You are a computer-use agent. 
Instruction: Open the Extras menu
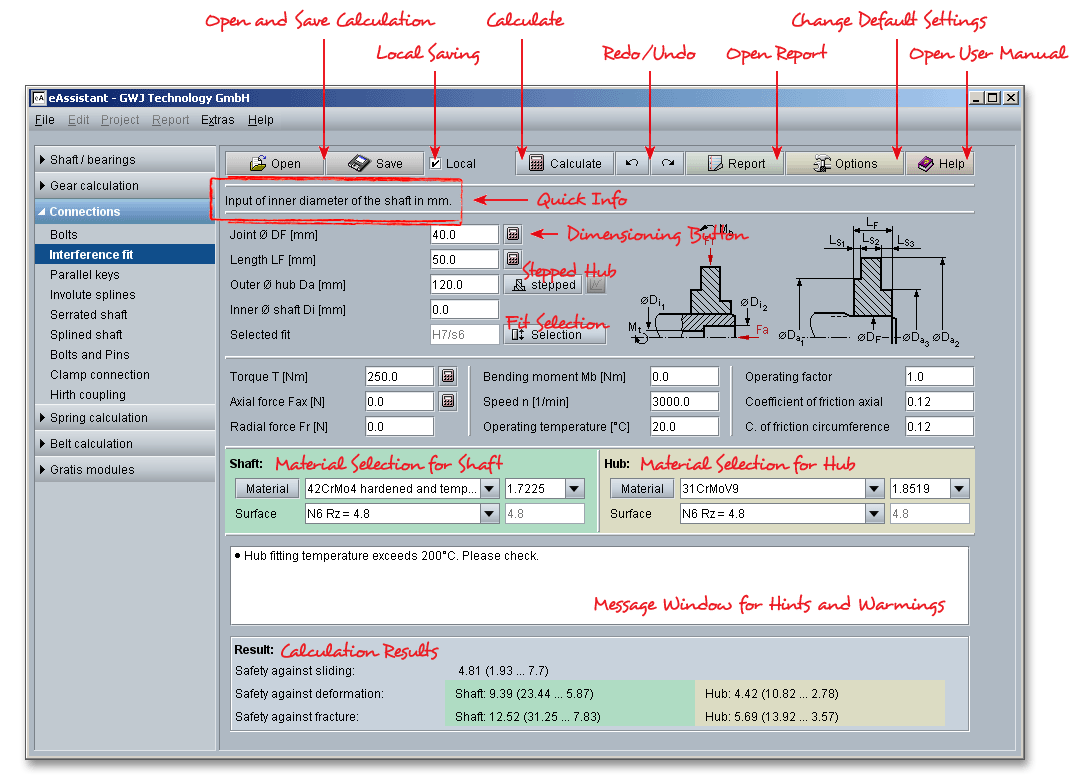pos(217,120)
